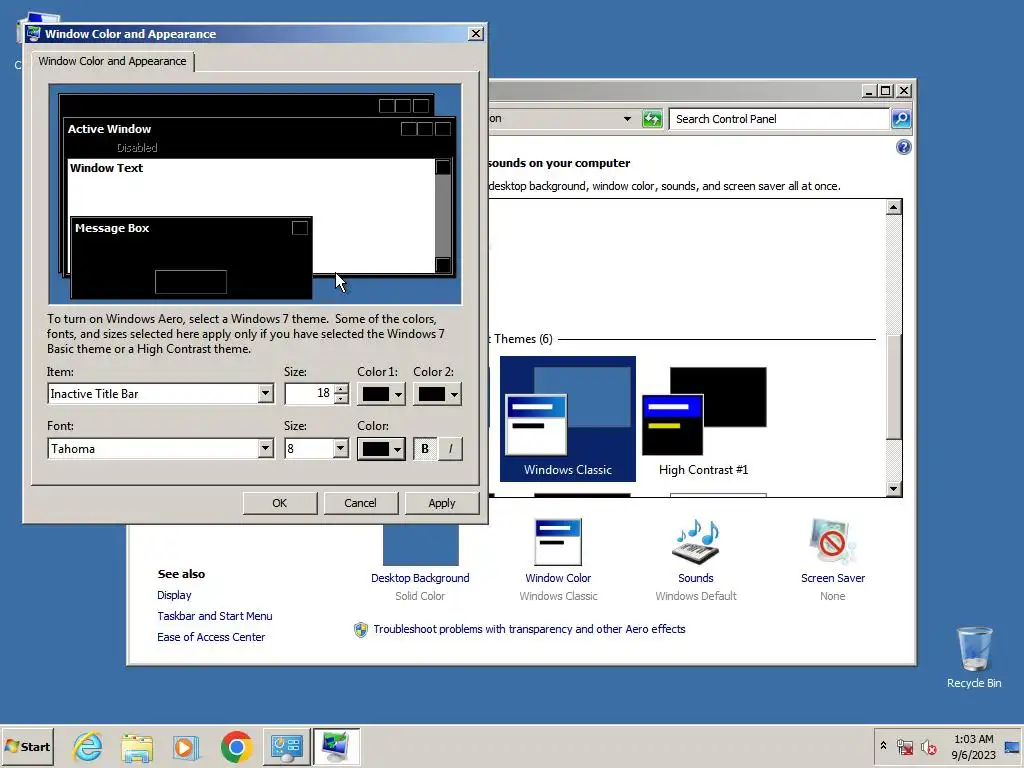Open Windows Explorer folder icon in taskbar

click(136, 746)
